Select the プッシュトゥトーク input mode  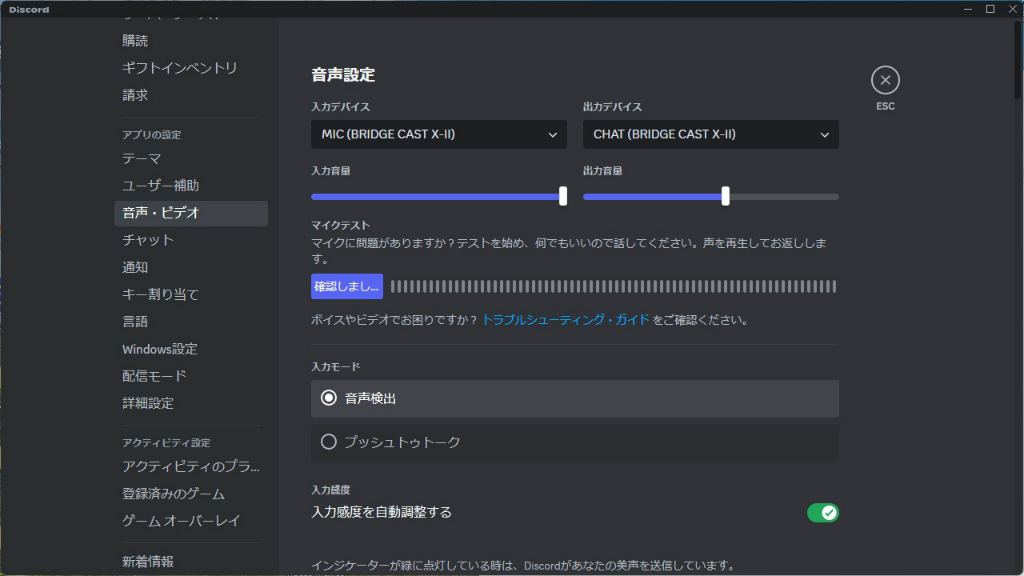[x=575, y=442]
